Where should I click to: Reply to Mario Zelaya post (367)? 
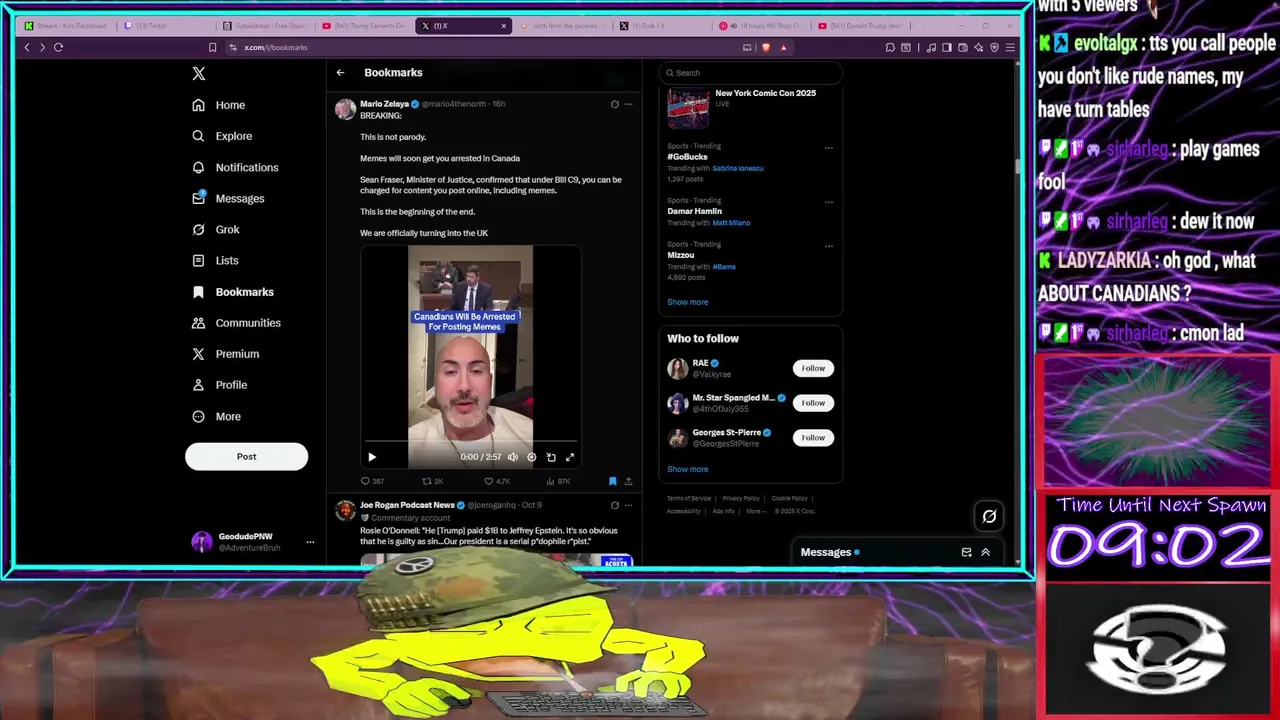point(372,481)
